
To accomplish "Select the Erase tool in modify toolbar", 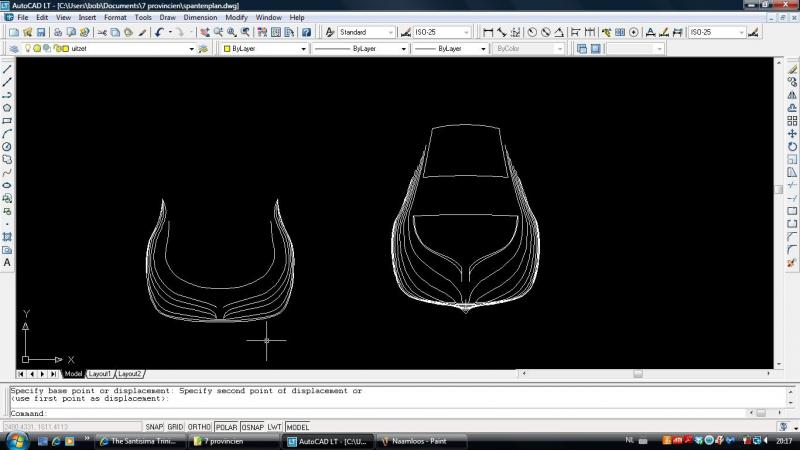I will pyautogui.click(x=792, y=69).
